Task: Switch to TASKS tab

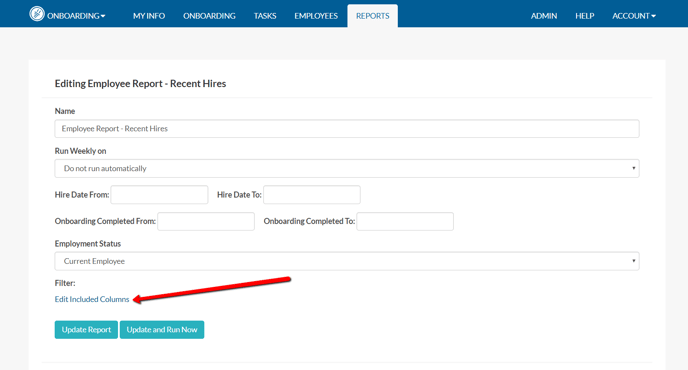Action: tap(265, 16)
